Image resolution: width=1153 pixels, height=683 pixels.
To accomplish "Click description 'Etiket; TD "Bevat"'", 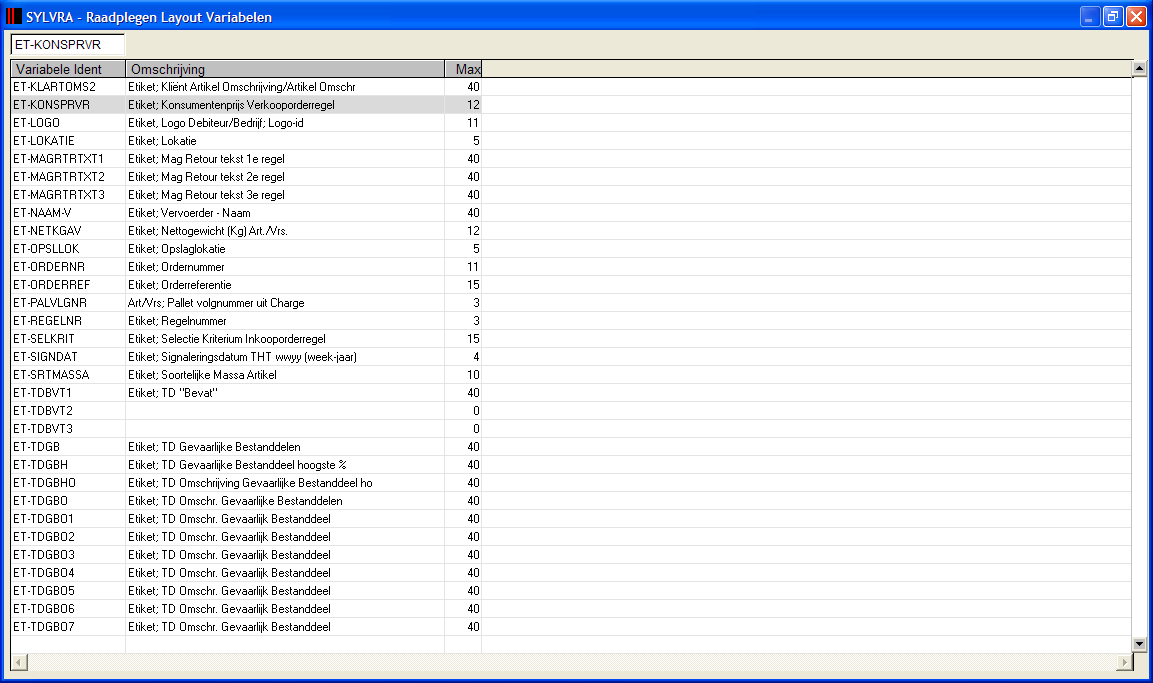I will click(x=173, y=393).
